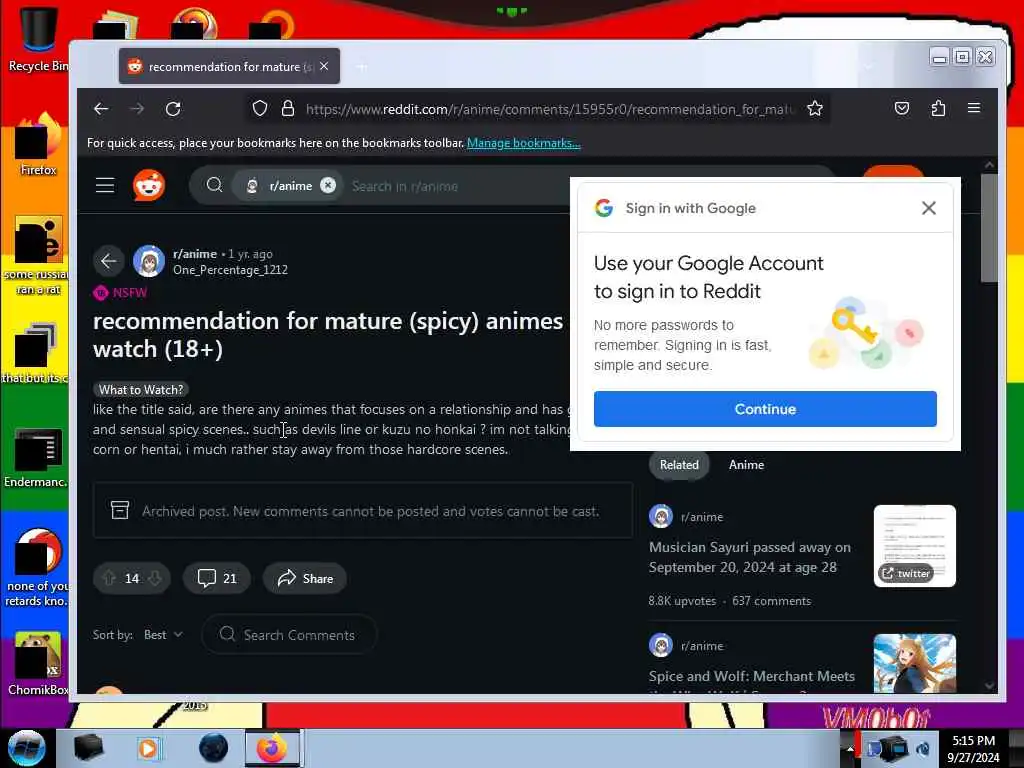Reload the Reddit page
The height and width of the screenshot is (768, 1024).
click(173, 109)
